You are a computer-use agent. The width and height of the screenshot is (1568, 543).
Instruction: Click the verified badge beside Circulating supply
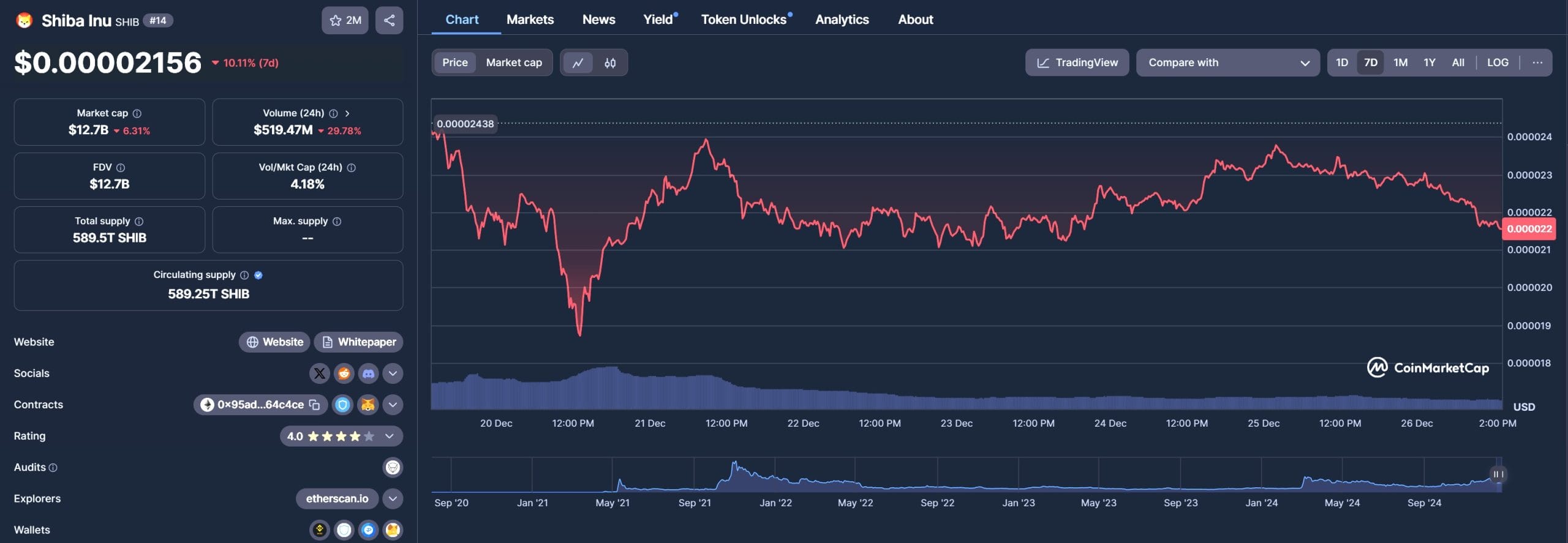pyautogui.click(x=258, y=275)
